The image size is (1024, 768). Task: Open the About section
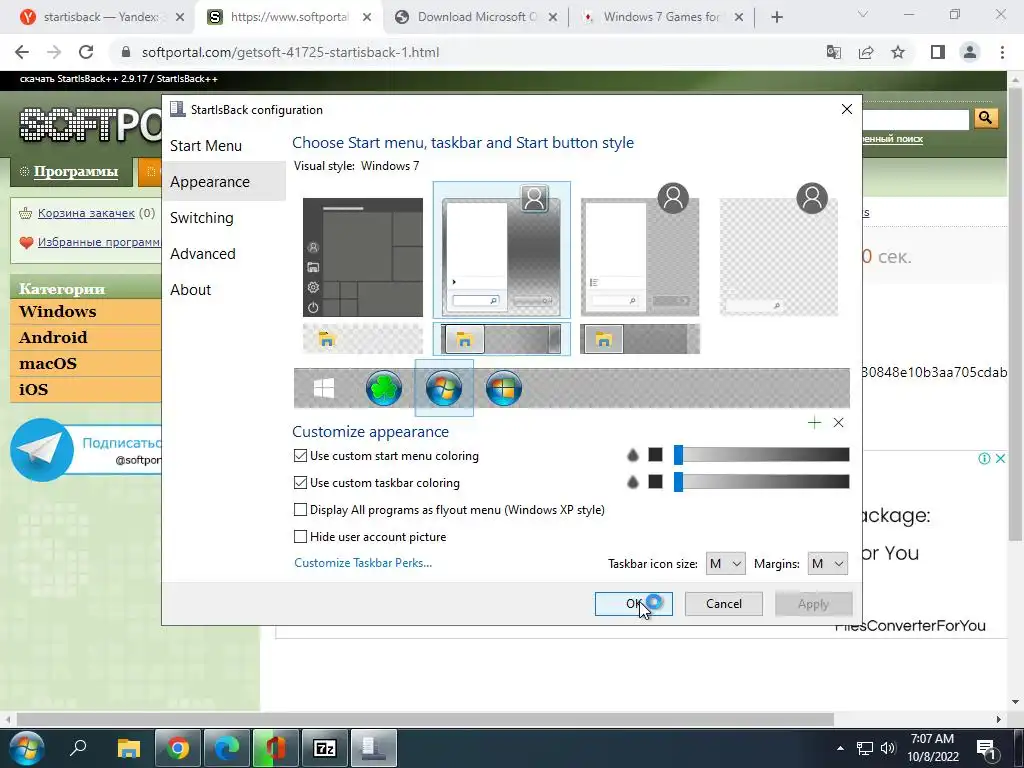coord(190,289)
